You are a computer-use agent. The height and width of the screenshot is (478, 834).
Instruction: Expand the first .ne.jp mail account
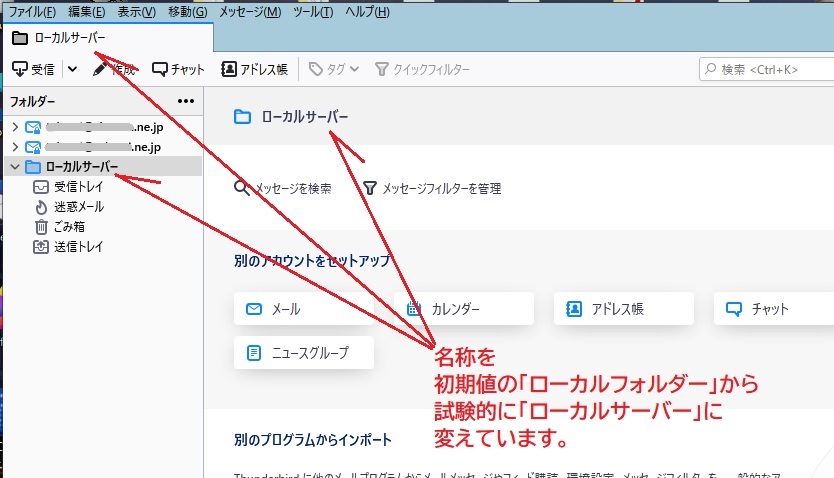[x=14, y=127]
